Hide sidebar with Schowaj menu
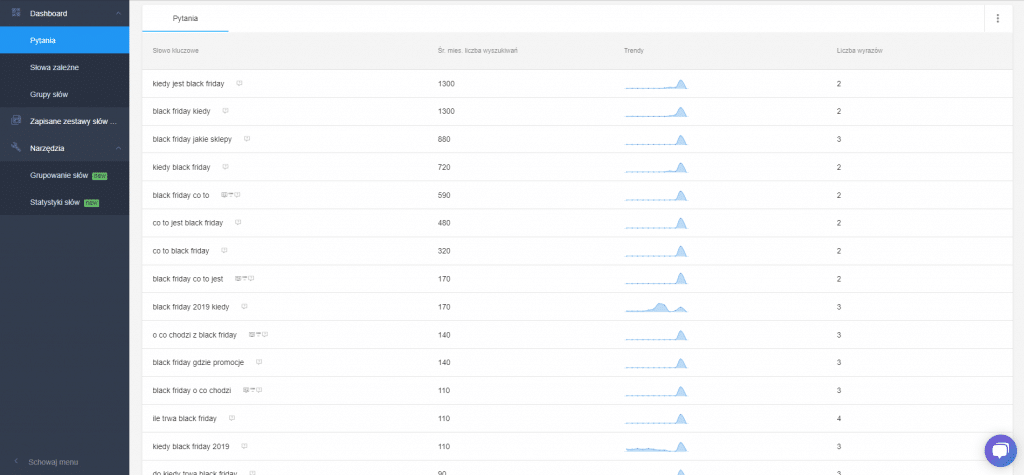Viewport: 1024px width, 475px height. [55, 462]
